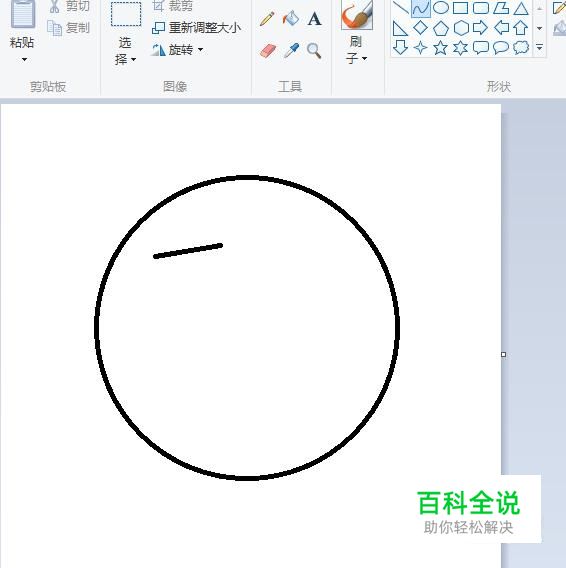The image size is (566, 568).
Task: Select the Fill with color bucket tool
Action: pyautogui.click(x=291, y=18)
